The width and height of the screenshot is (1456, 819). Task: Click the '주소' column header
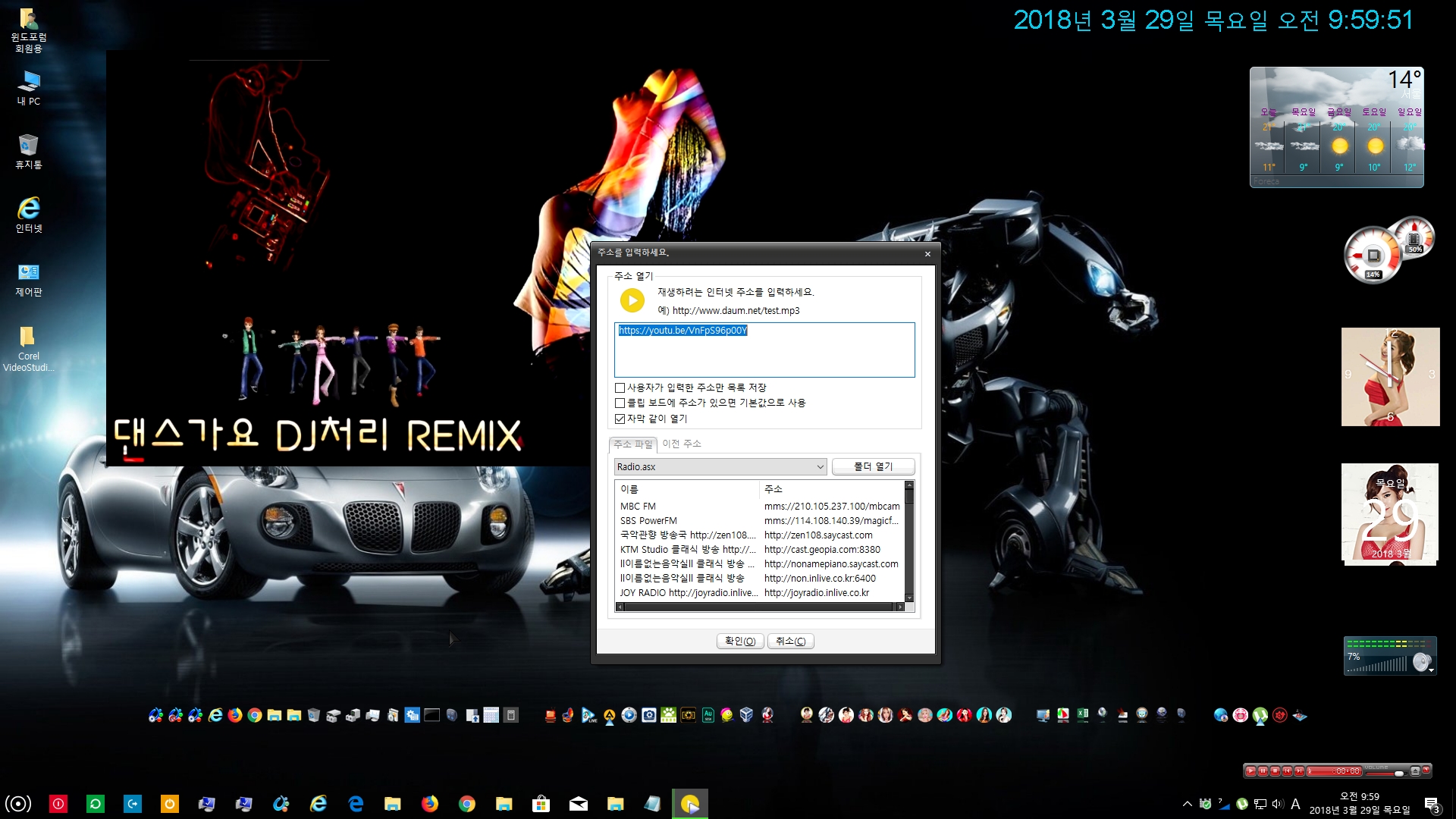pos(832,489)
